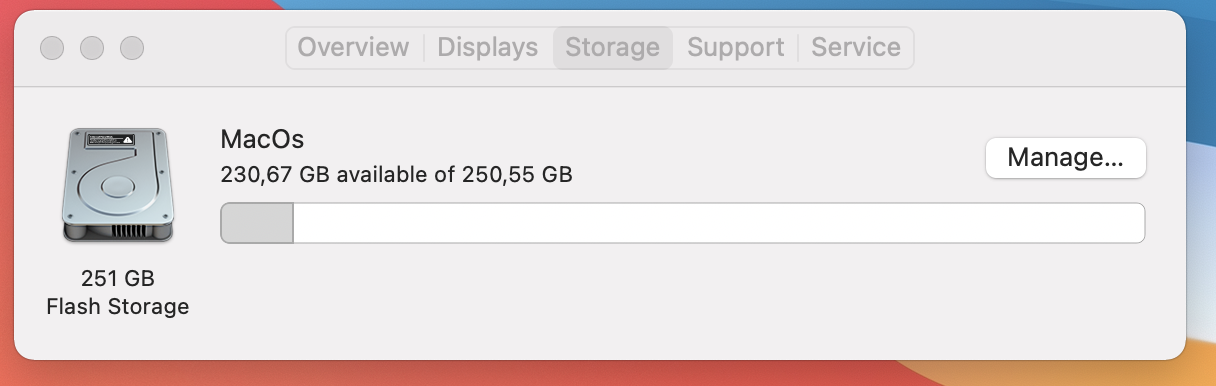Screen dimensions: 1216x386
Task: Click the flash storage drive icon
Action: coord(118,185)
